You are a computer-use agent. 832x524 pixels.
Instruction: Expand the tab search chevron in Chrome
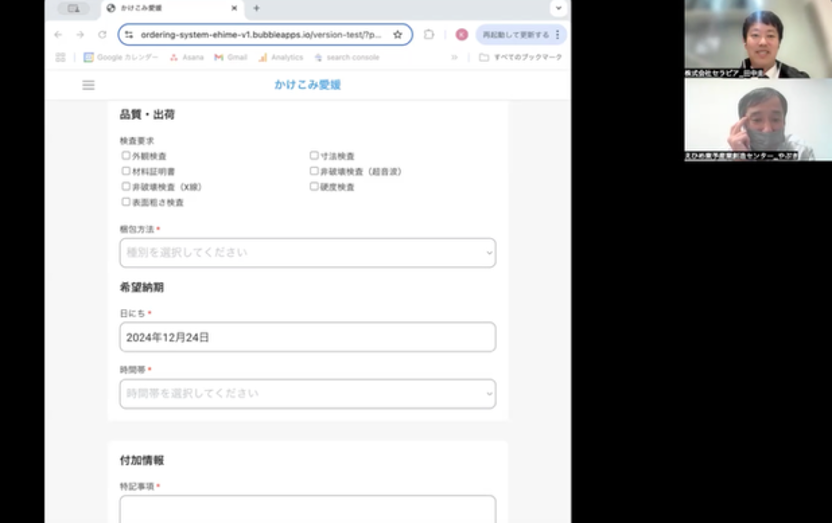[x=557, y=8]
